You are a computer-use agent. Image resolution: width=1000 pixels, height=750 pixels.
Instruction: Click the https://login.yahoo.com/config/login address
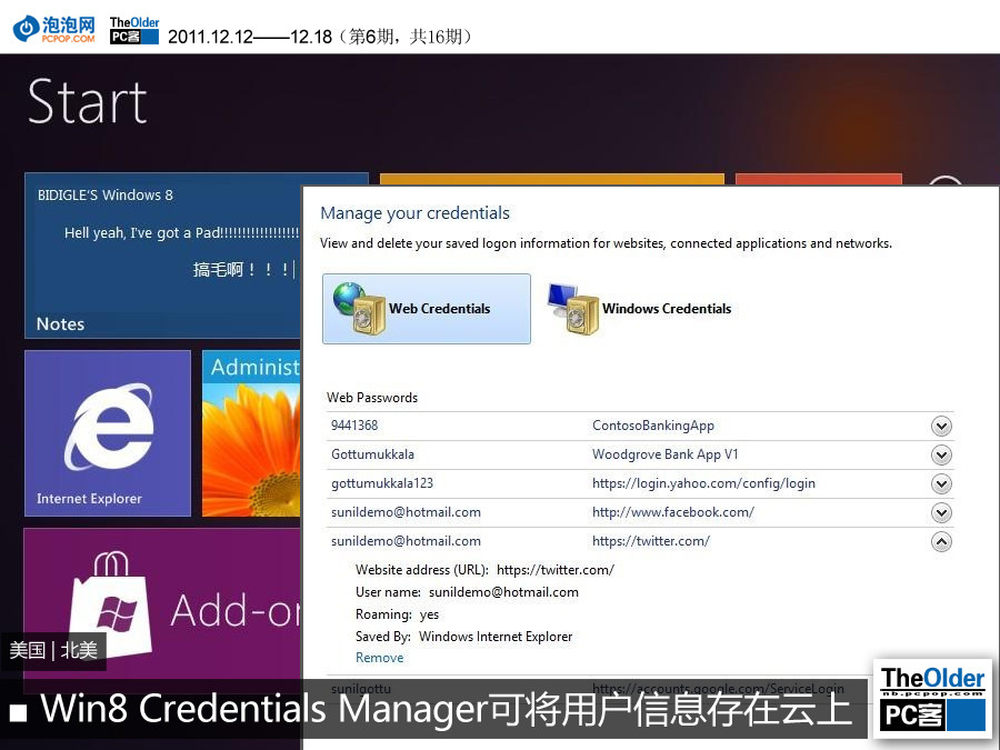pyautogui.click(x=703, y=483)
